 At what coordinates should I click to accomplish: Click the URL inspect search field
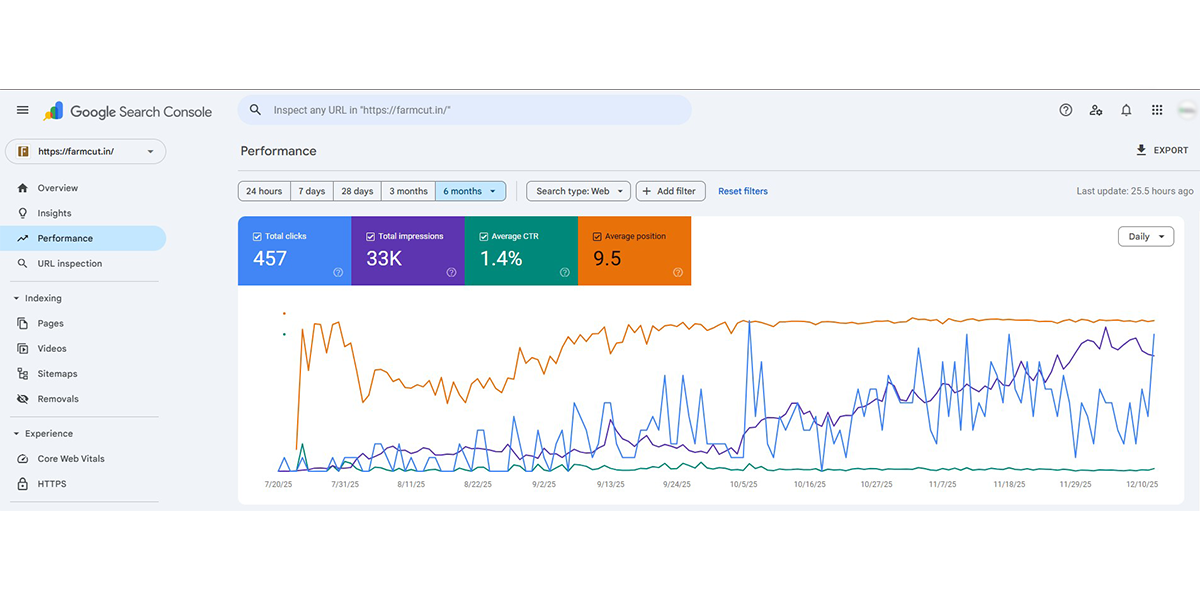coord(470,110)
